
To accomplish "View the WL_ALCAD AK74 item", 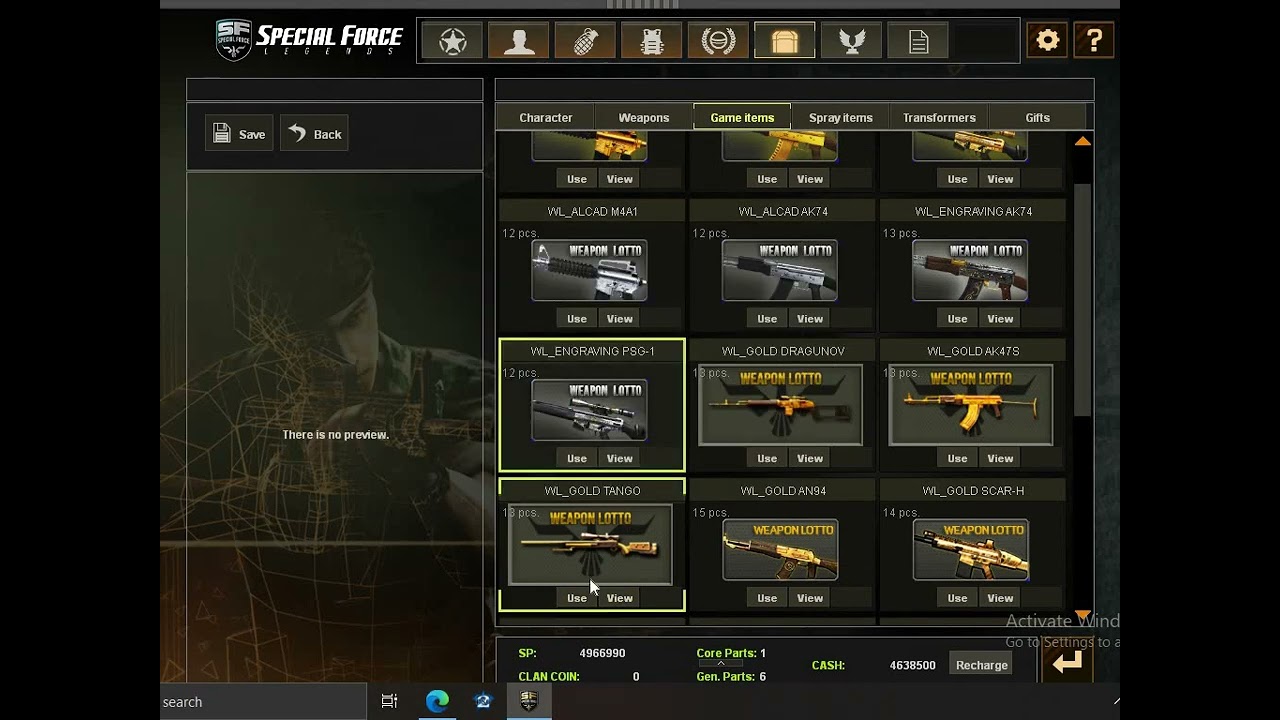I will 810,319.
